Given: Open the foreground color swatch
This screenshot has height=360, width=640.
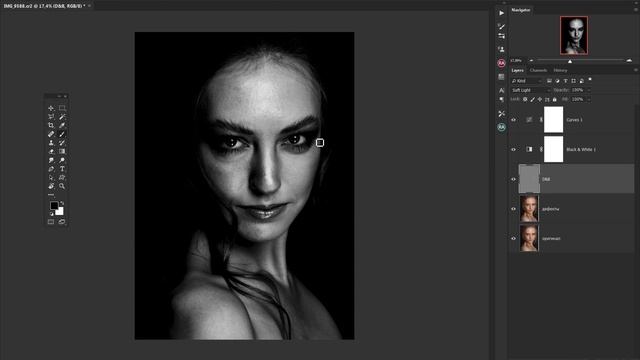Looking at the screenshot, I should point(53,205).
